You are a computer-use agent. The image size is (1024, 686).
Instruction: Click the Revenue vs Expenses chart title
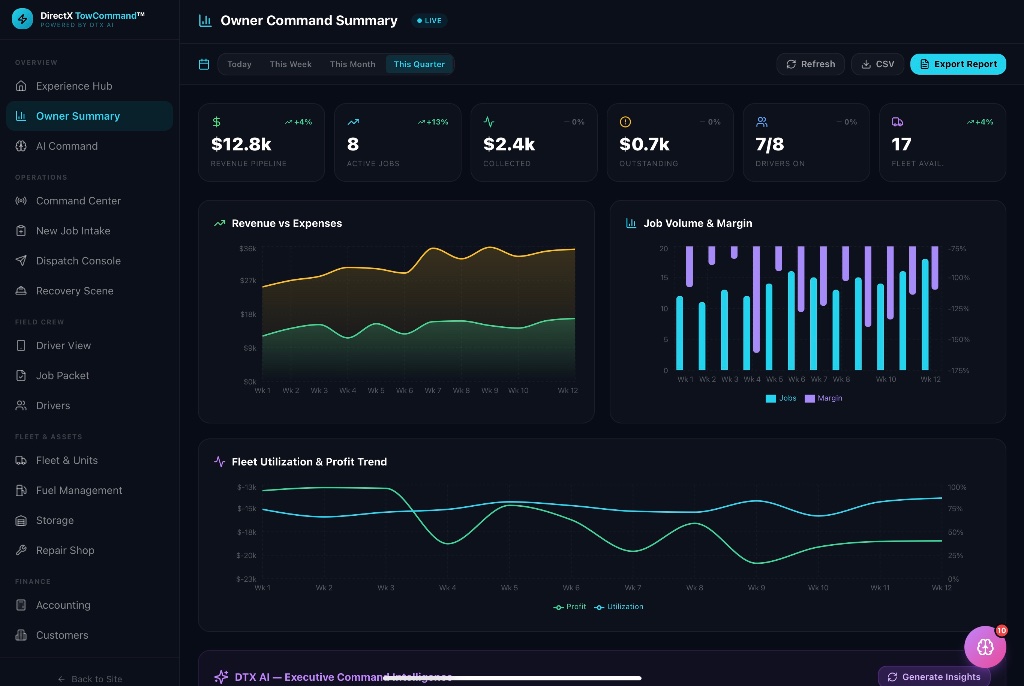pyautogui.click(x=287, y=223)
